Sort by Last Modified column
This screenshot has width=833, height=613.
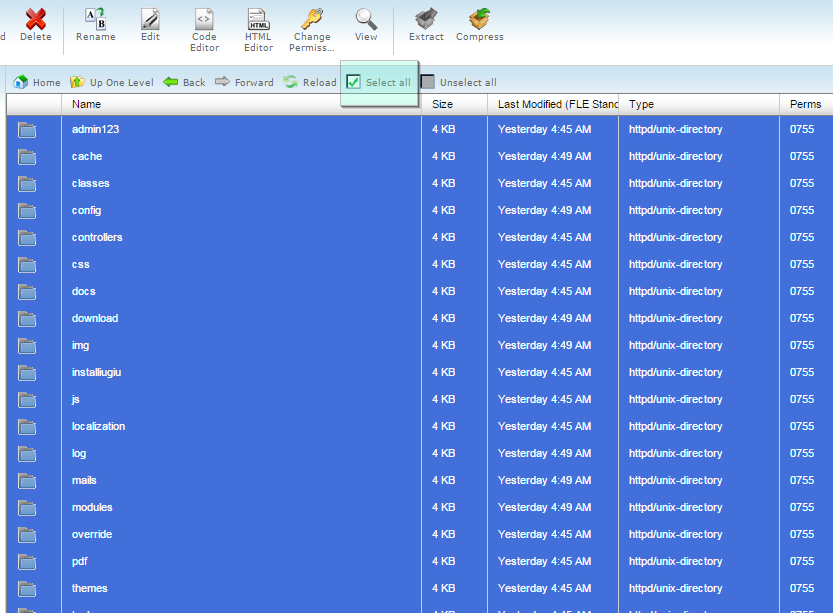click(x=553, y=104)
